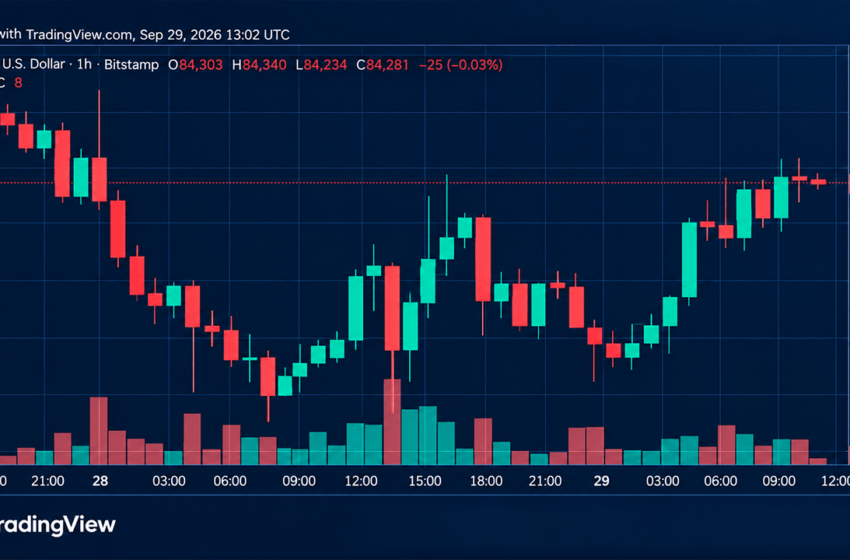Select the 1h interval label
This screenshot has height=560, width=850.
[x=84, y=64]
